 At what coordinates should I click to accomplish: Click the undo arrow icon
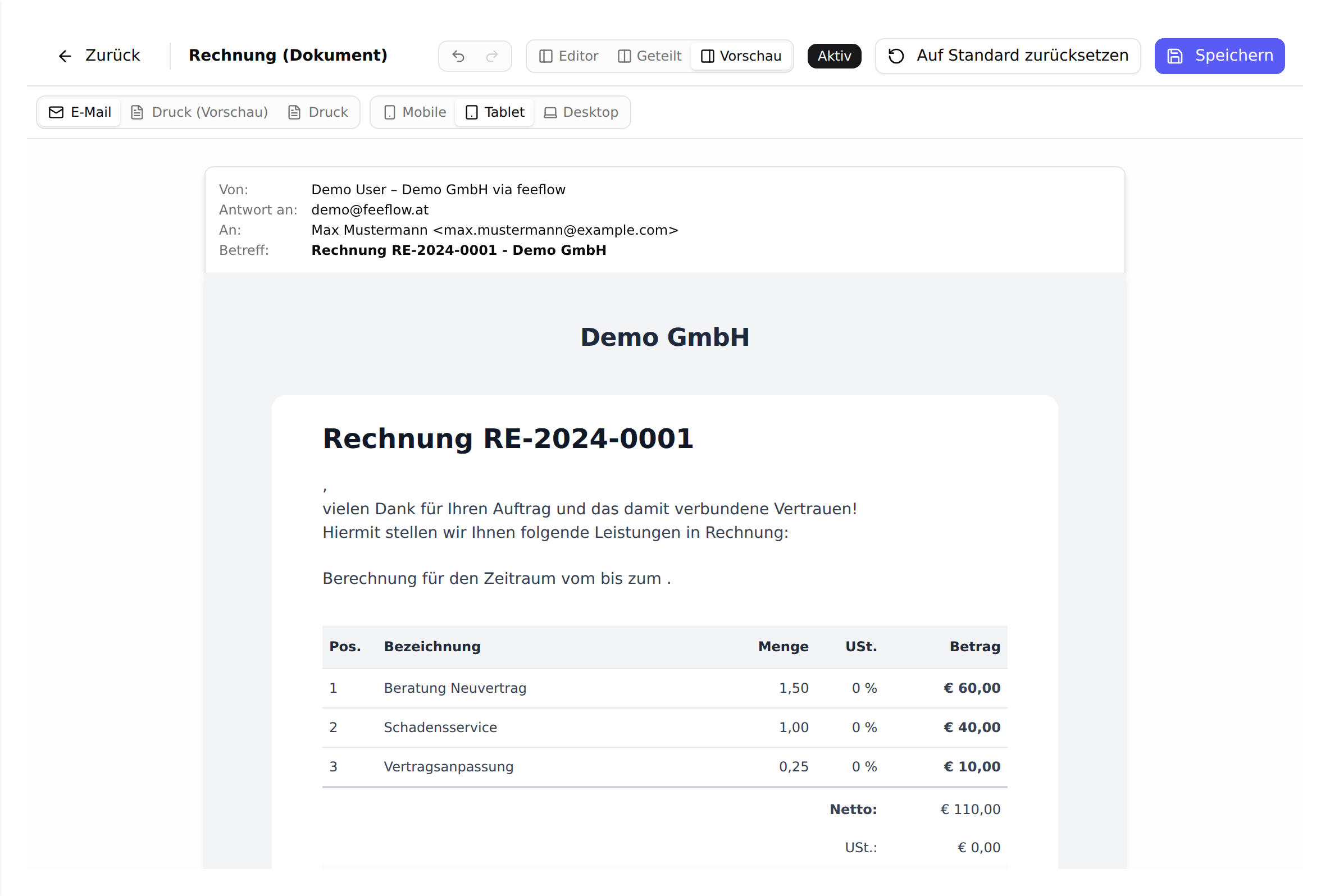point(458,56)
